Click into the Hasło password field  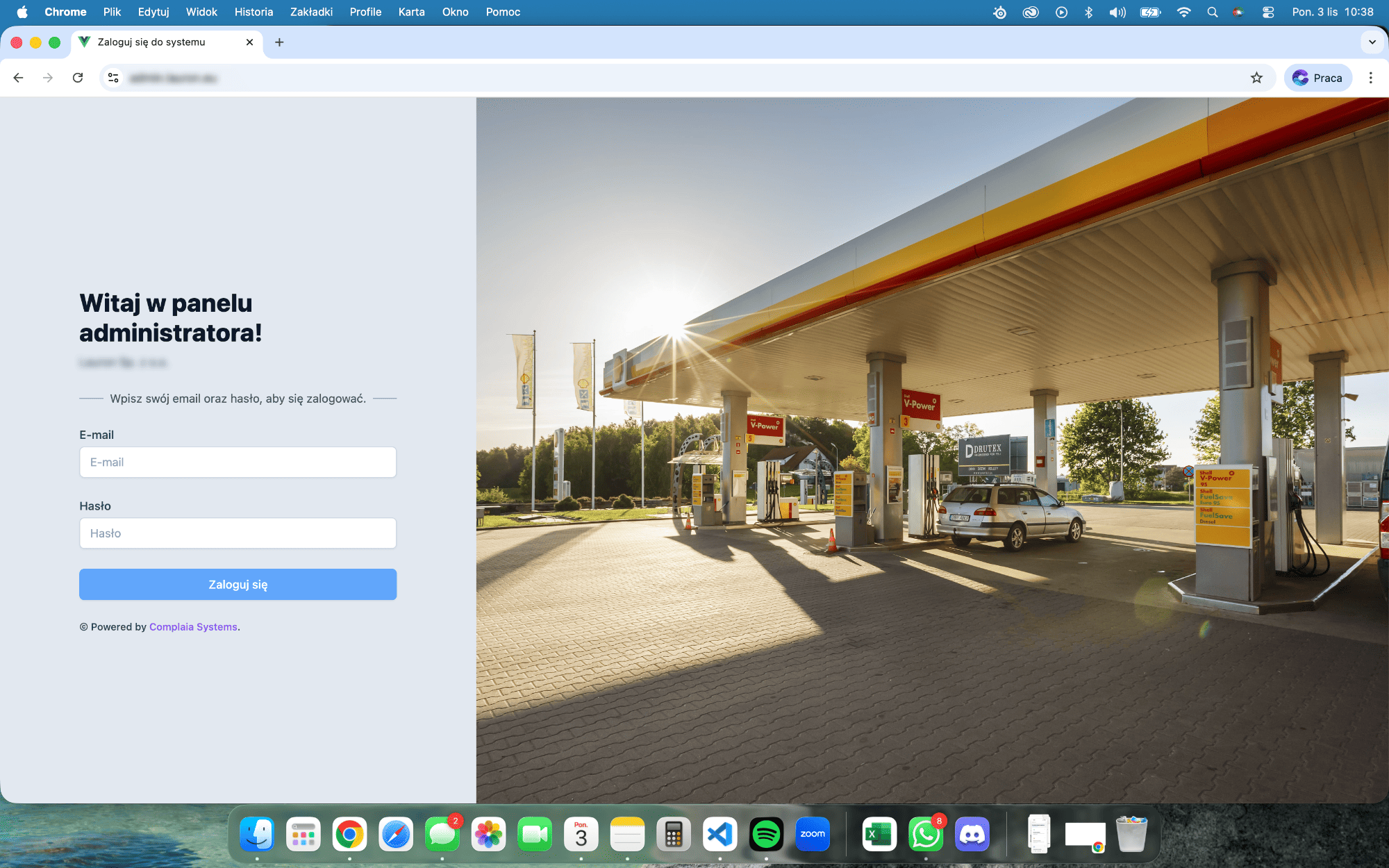tap(238, 533)
